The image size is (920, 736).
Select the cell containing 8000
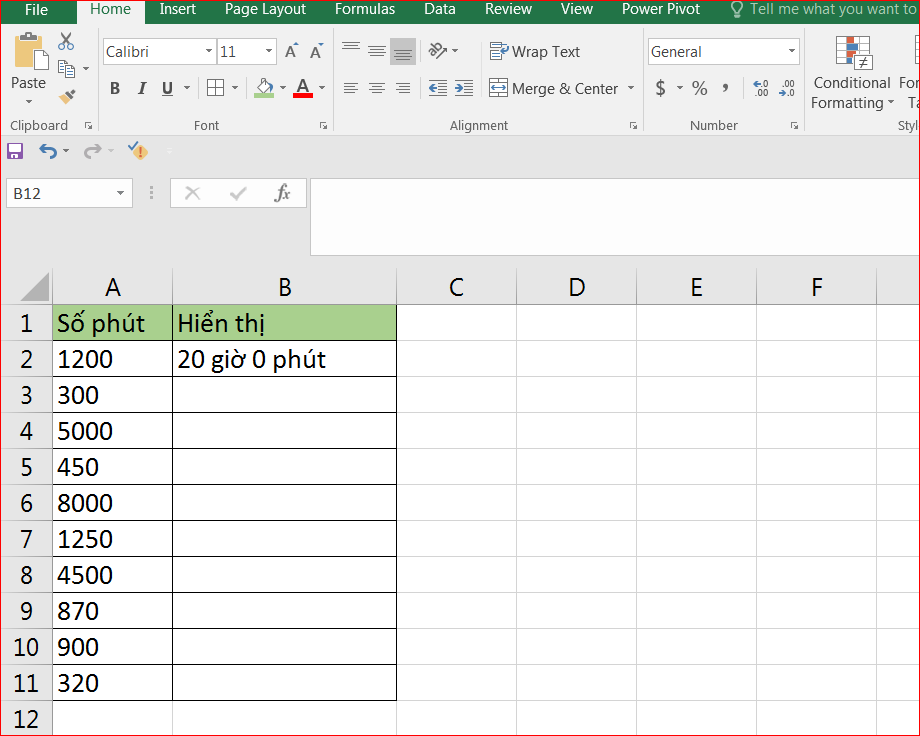(113, 503)
